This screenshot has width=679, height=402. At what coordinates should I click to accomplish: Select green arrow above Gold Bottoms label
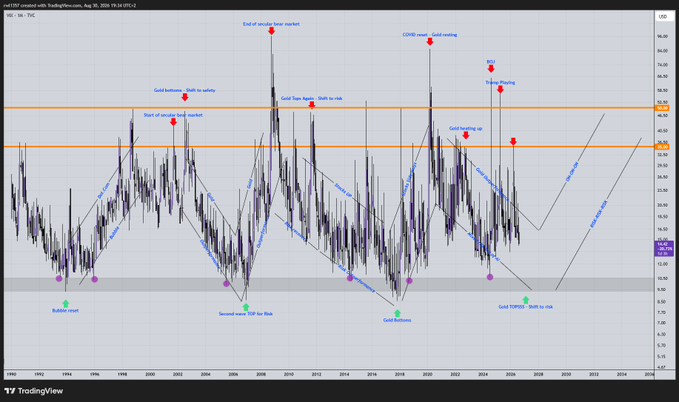[397, 313]
